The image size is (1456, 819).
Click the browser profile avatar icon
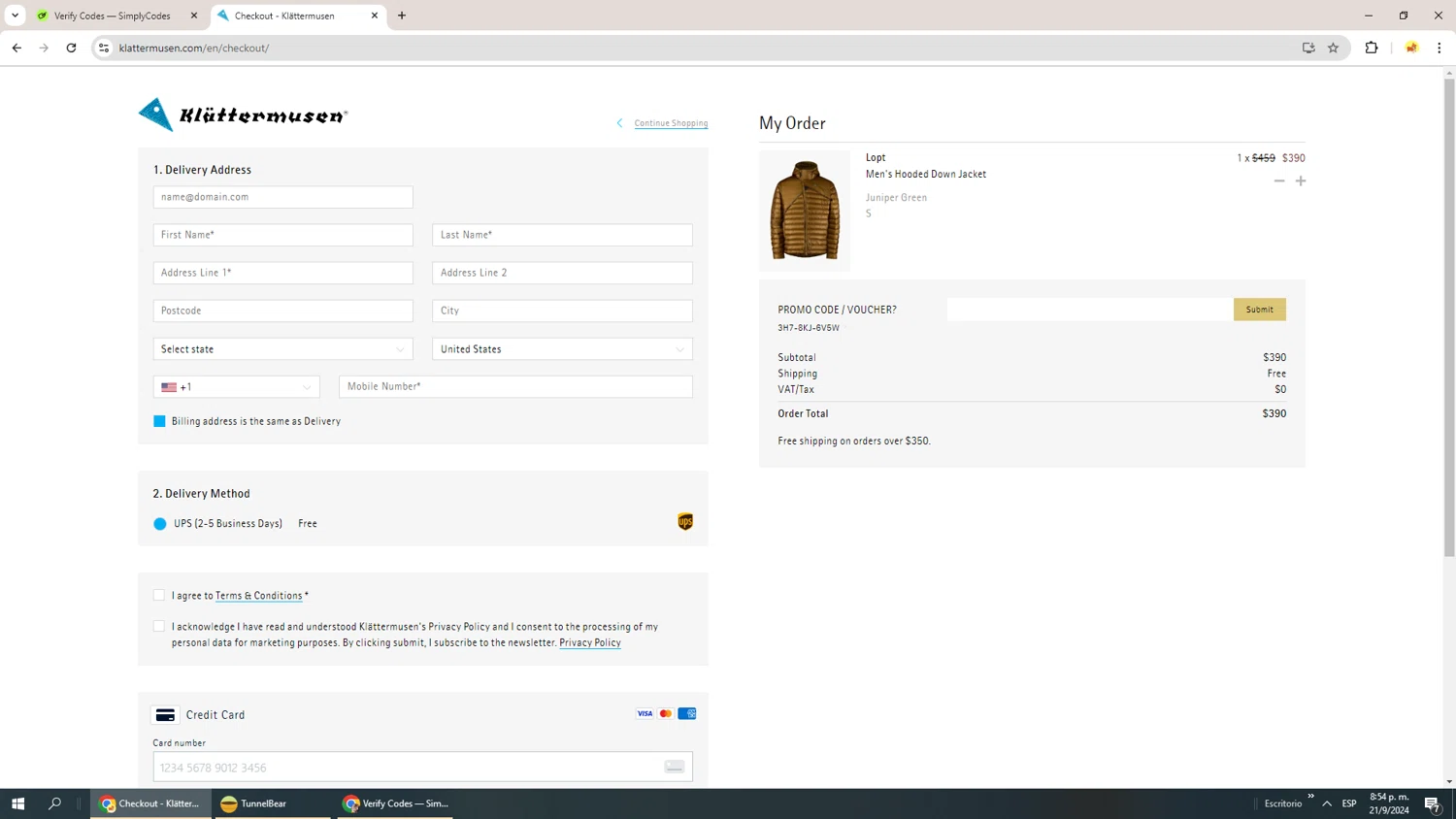1411,48
